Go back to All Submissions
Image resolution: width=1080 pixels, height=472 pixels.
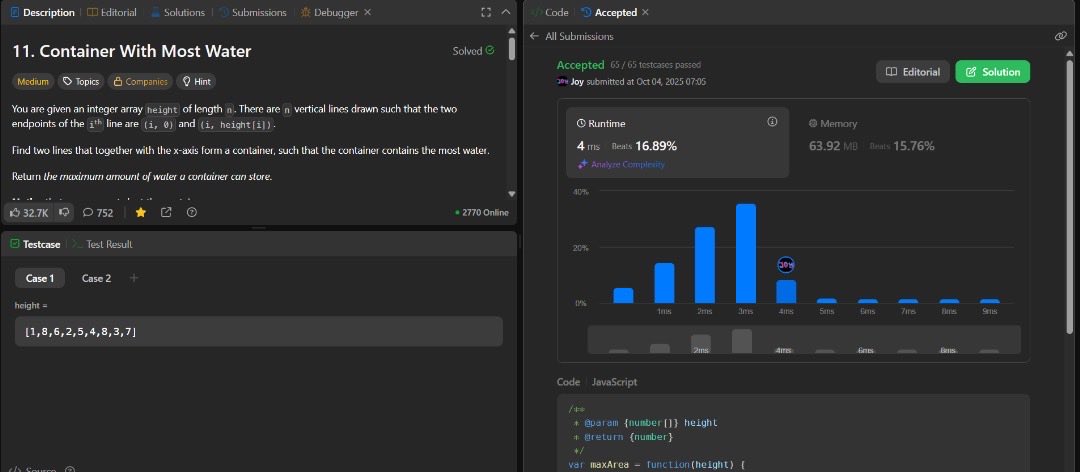tap(572, 37)
